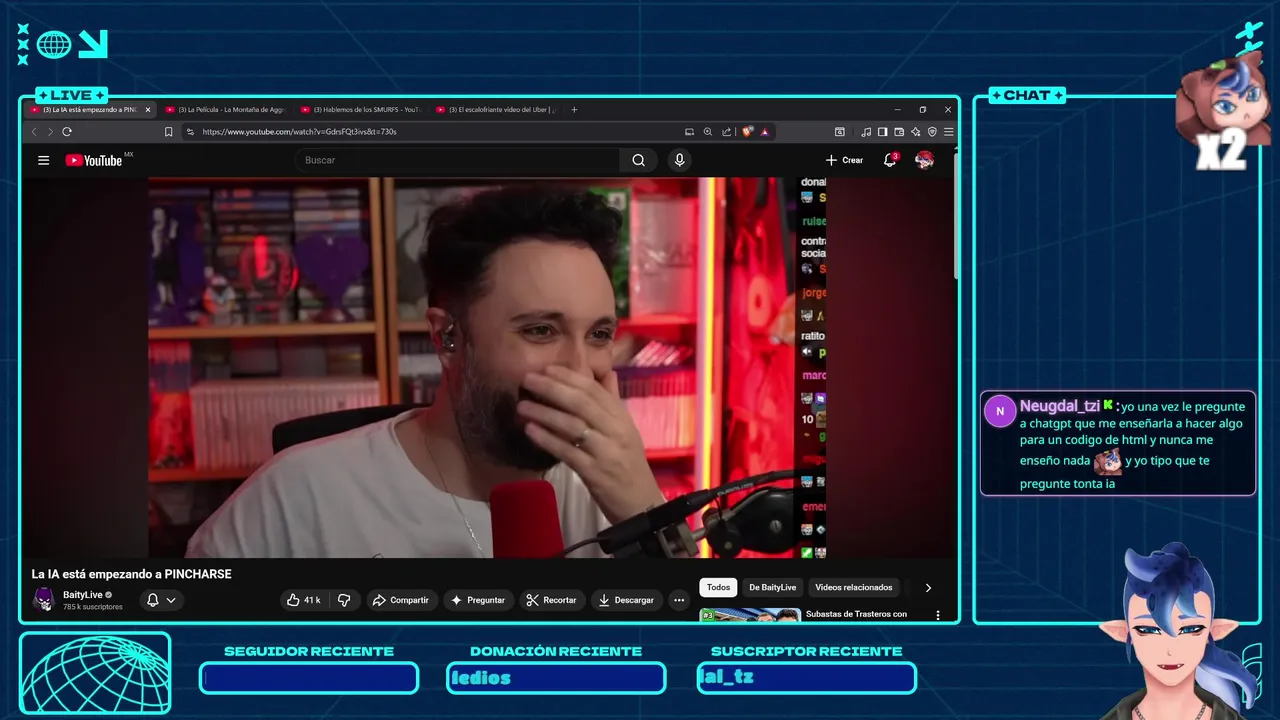Image resolution: width=1280 pixels, height=720 pixels.
Task: Switch to Hablemos de los SMURFS tab
Action: (360, 110)
